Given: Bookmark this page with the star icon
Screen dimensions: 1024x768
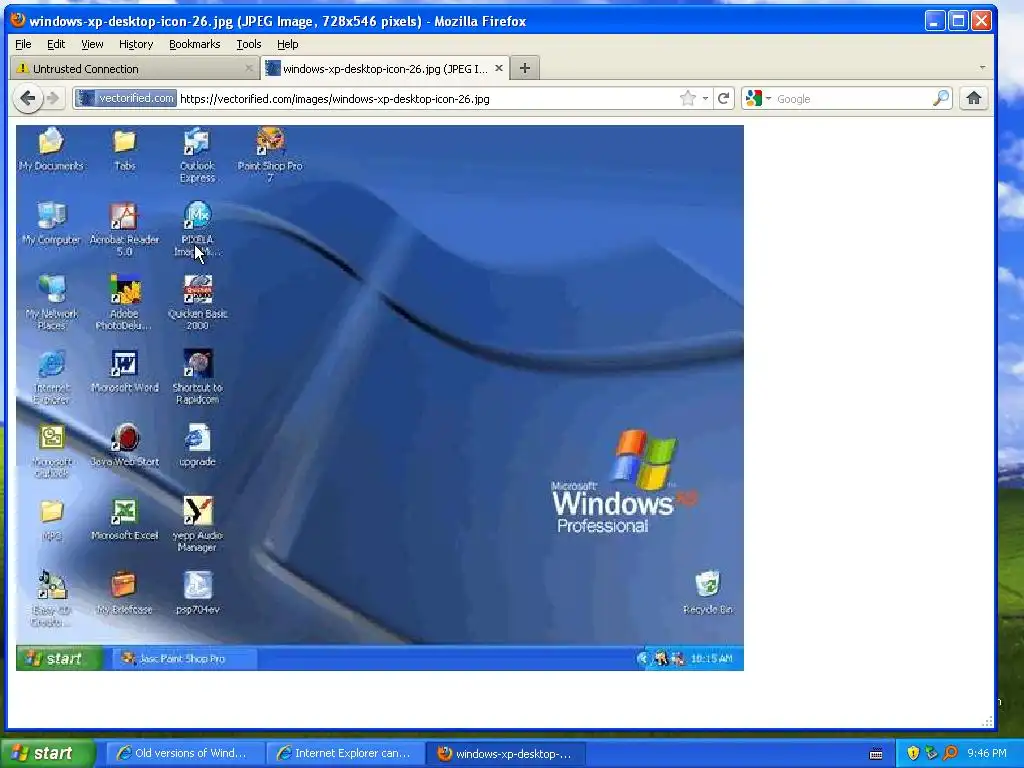Looking at the screenshot, I should pyautogui.click(x=688, y=99).
